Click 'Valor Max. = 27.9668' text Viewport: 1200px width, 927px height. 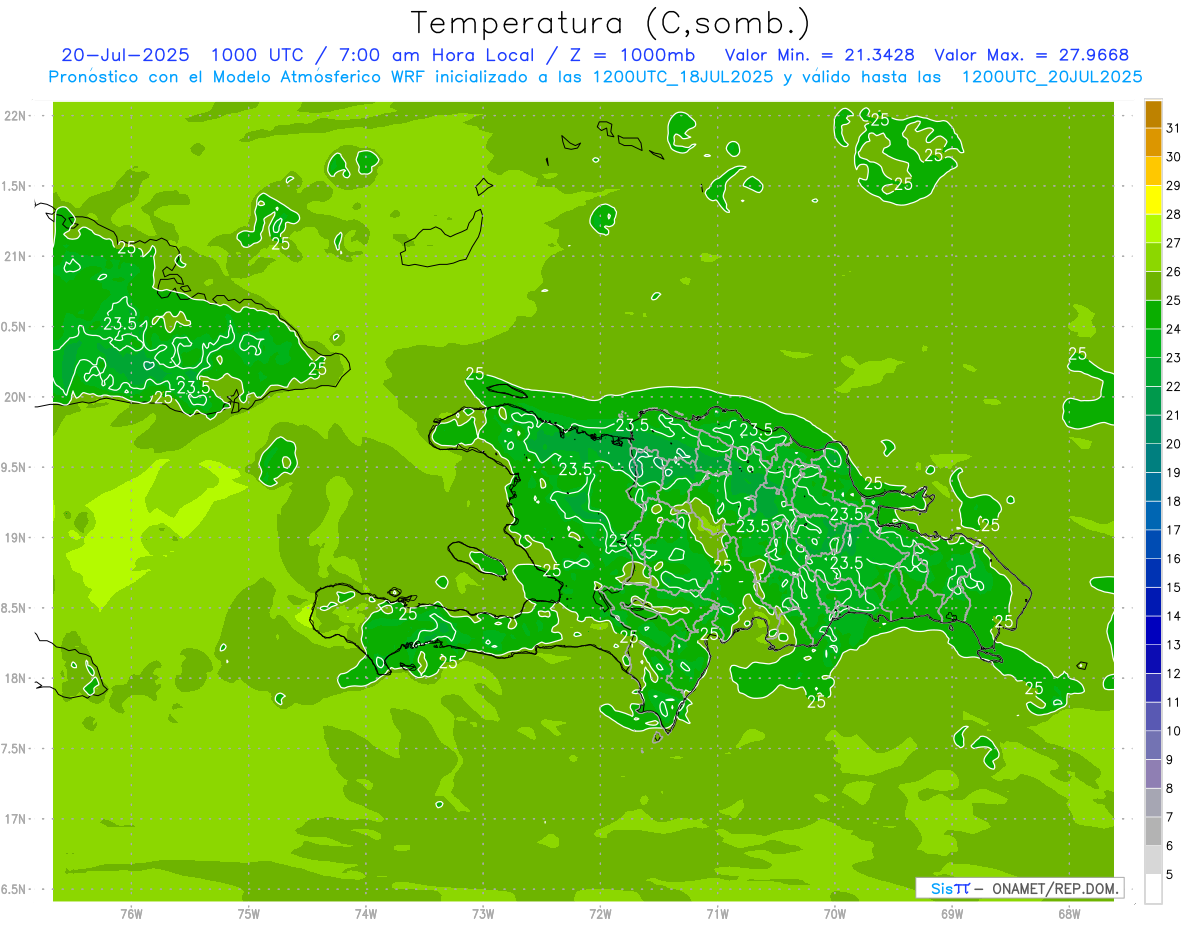[1031, 55]
